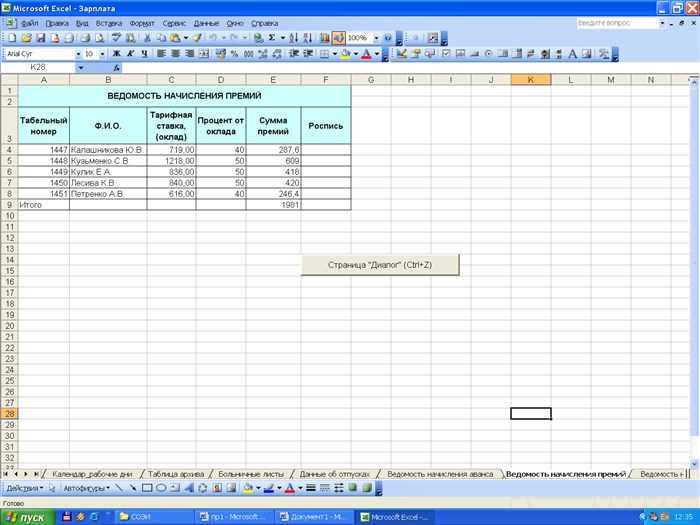The image size is (700, 525).
Task: Activate the Format Painter brush icon
Action: tap(197, 38)
